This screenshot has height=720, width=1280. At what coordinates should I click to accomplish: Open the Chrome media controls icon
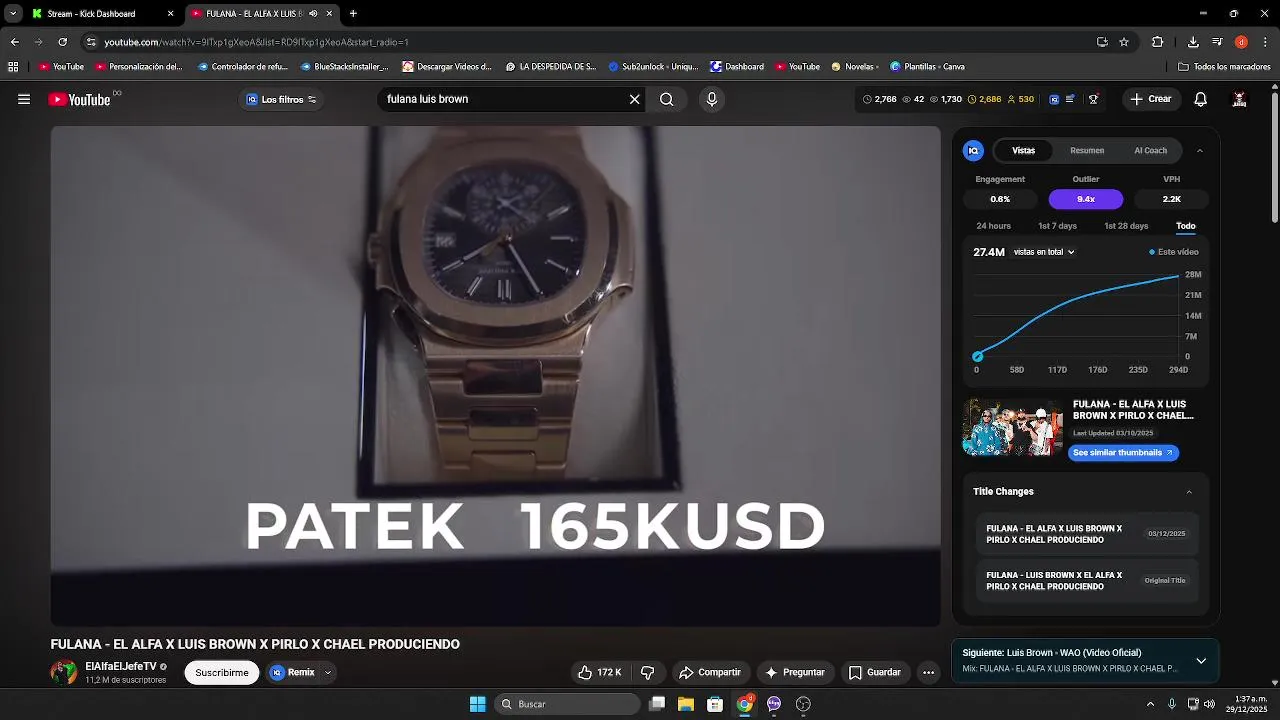pos(1217,42)
